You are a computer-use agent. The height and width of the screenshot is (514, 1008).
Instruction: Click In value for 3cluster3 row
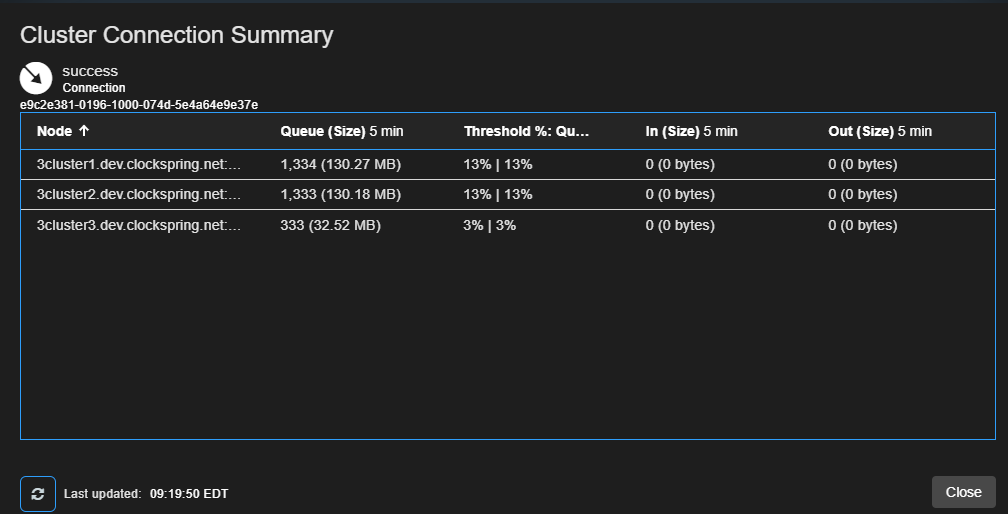pos(680,226)
